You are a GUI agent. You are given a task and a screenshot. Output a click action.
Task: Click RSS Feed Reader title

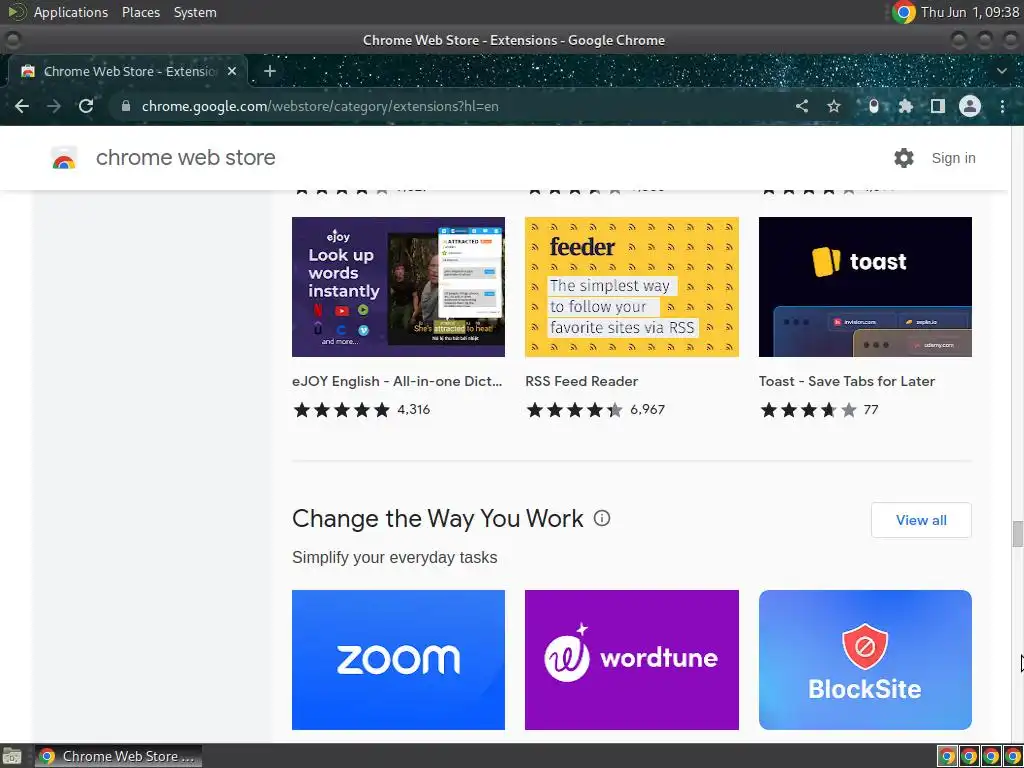coord(581,381)
